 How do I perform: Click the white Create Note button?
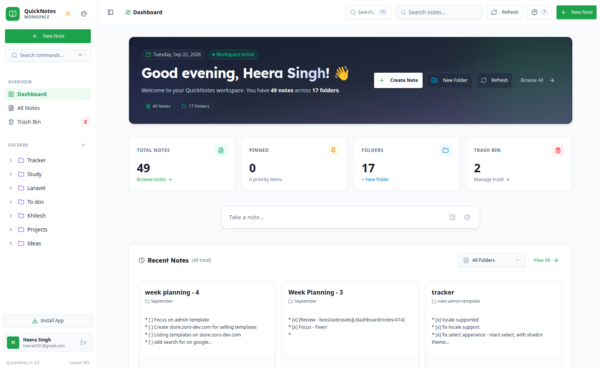[398, 80]
